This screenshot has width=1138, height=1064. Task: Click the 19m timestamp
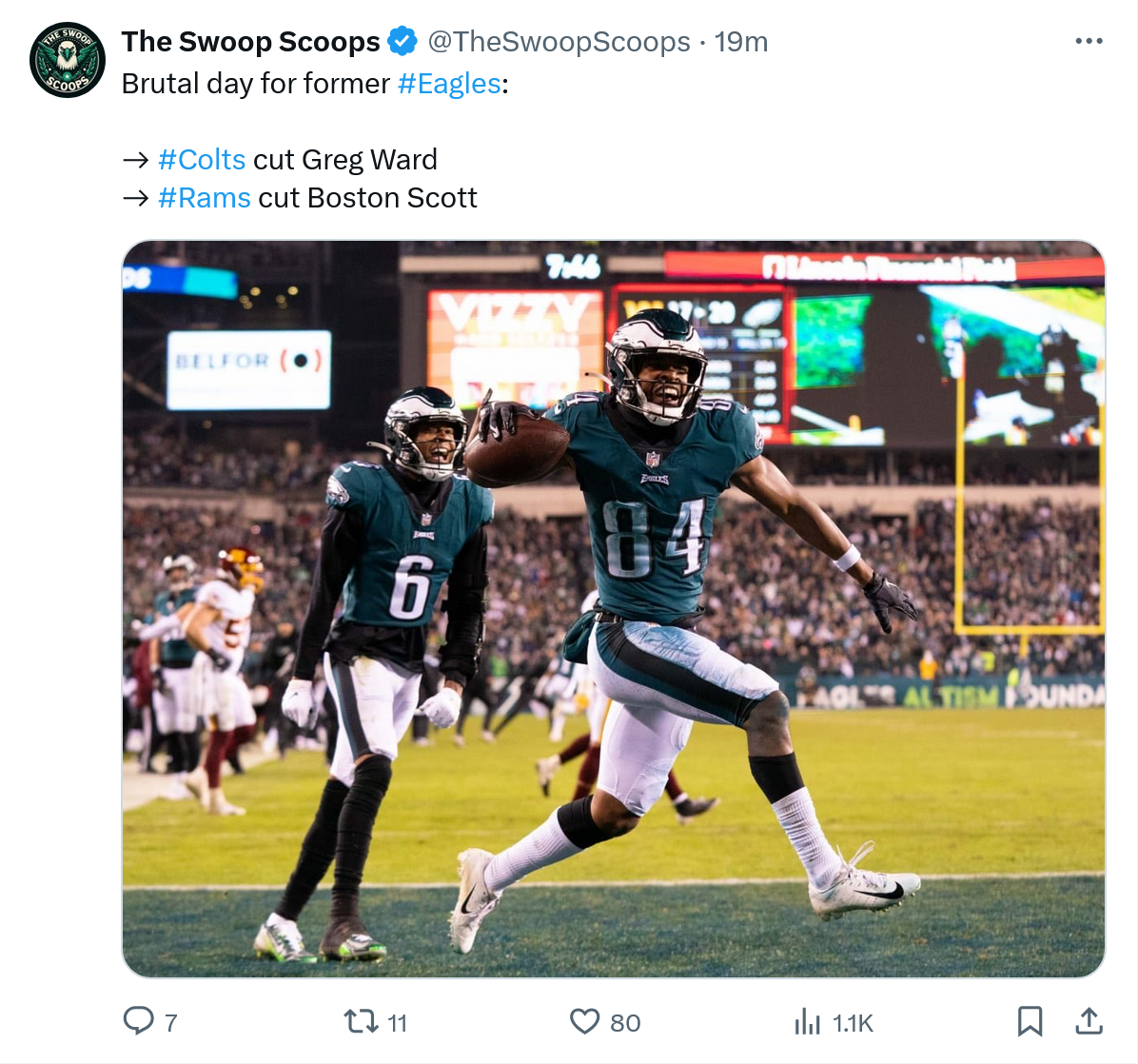741,42
